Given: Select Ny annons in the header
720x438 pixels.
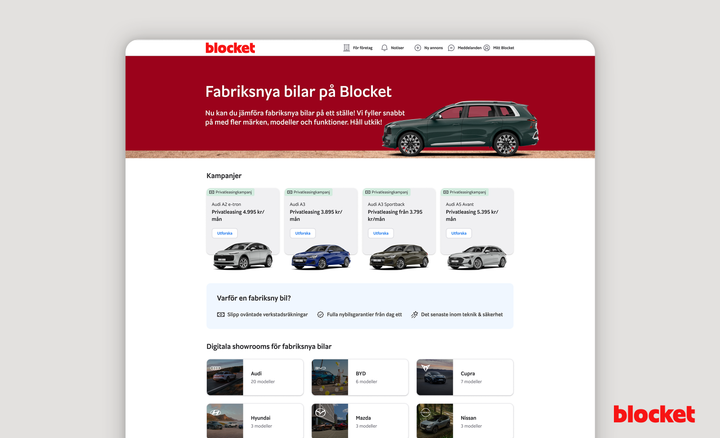Looking at the screenshot, I should pyautogui.click(x=433, y=48).
